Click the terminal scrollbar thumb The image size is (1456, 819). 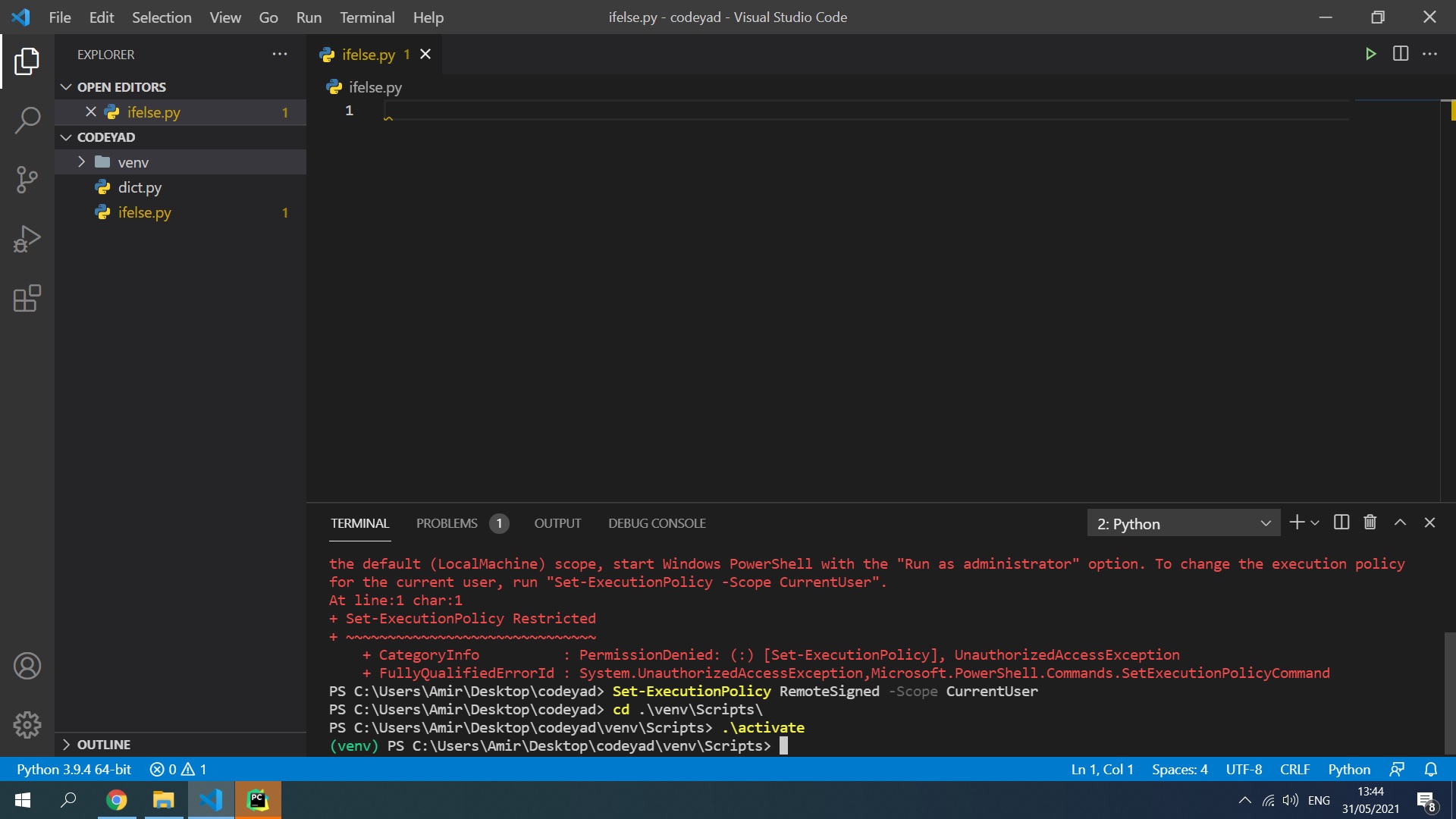1450,693
